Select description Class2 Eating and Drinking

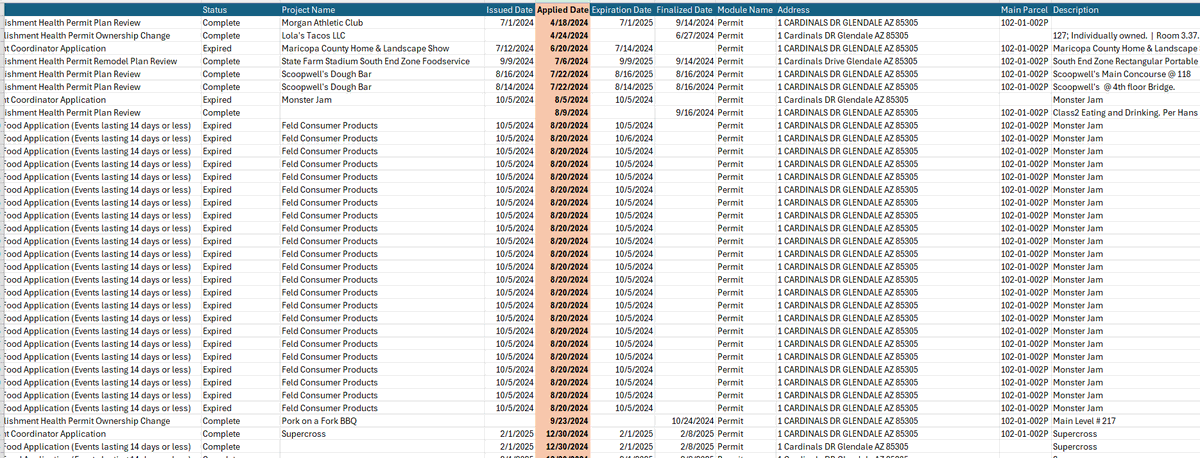[1125, 113]
